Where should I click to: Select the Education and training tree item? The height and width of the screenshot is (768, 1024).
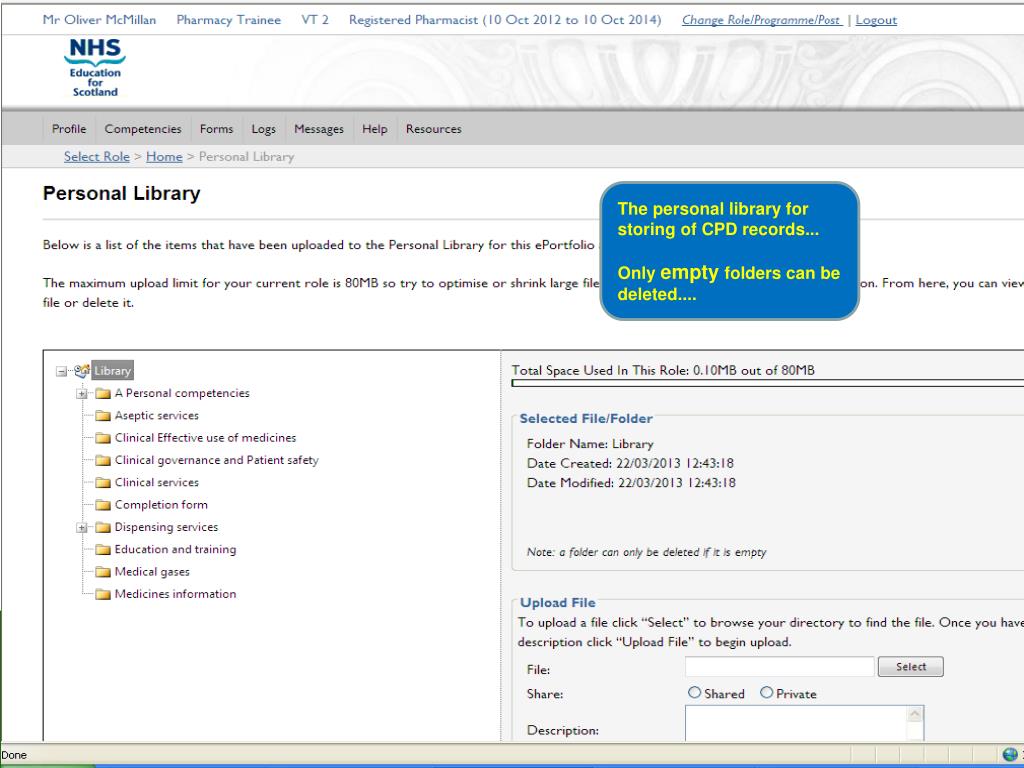click(176, 549)
